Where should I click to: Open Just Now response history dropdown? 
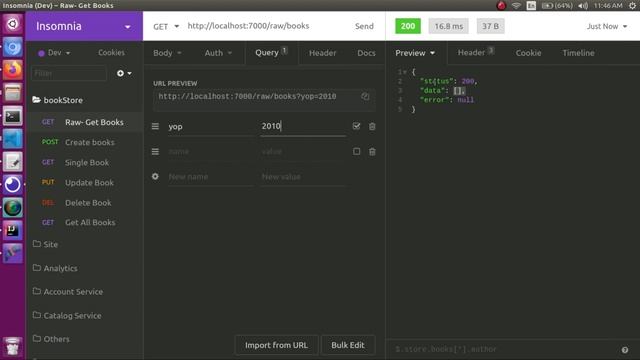tap(607, 27)
